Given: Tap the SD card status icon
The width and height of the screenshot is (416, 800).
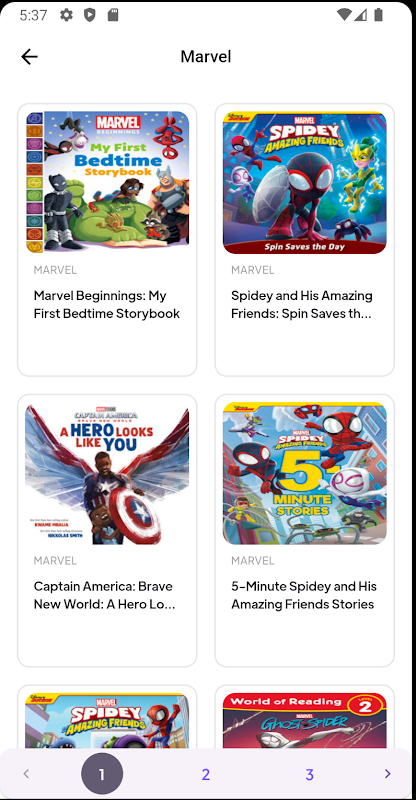Looking at the screenshot, I should pyautogui.click(x=113, y=15).
